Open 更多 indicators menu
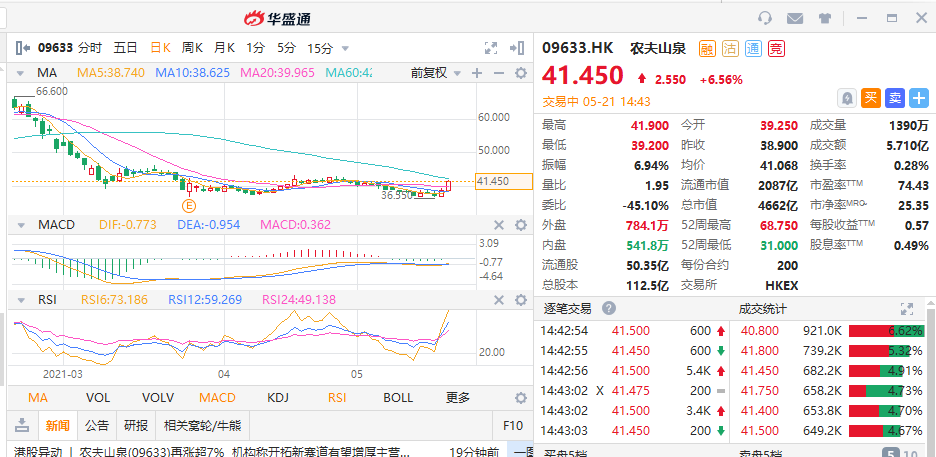This screenshot has width=936, height=457. (x=458, y=397)
